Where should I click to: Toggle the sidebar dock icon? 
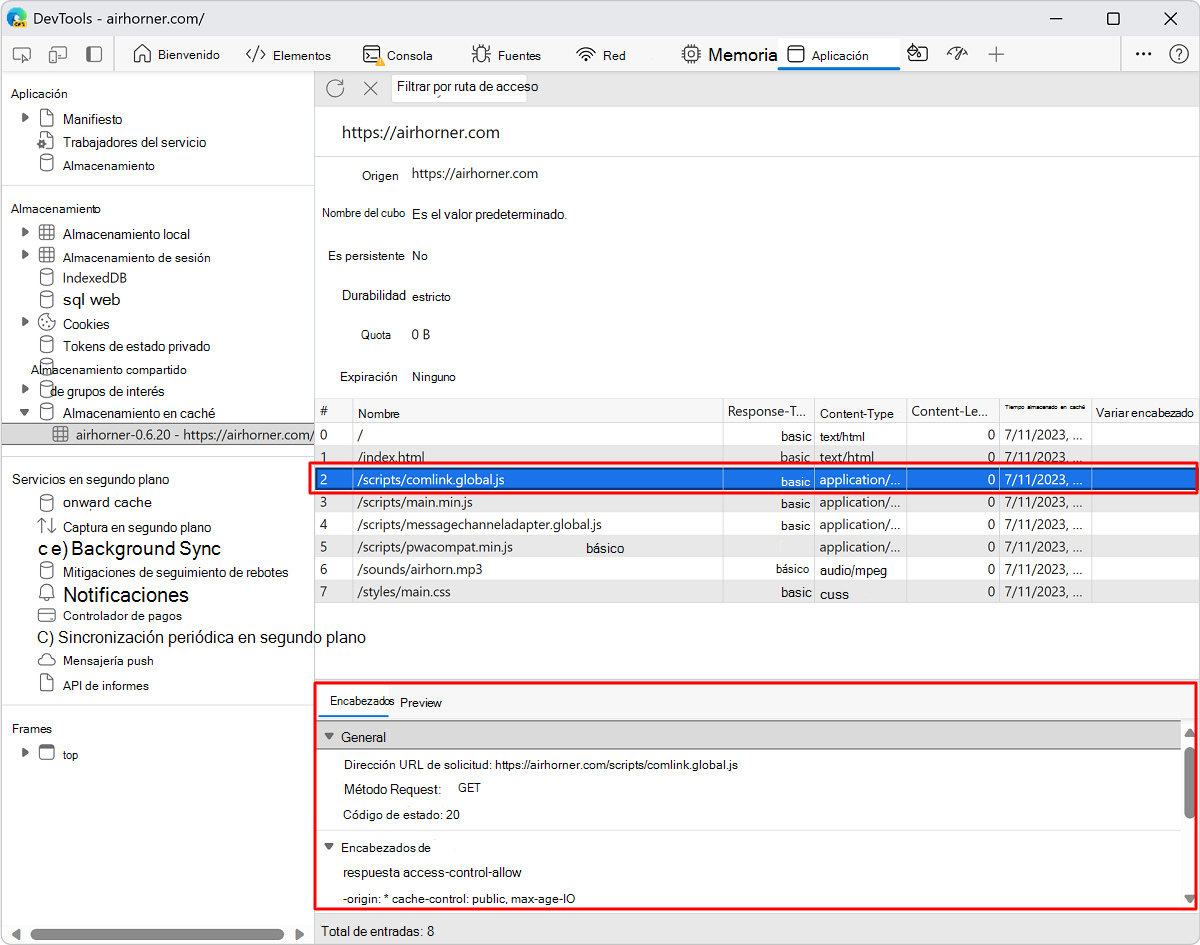94,55
